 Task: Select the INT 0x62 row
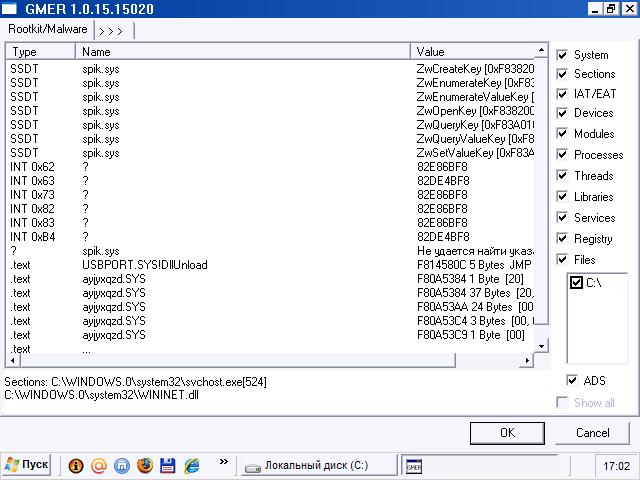coord(270,167)
